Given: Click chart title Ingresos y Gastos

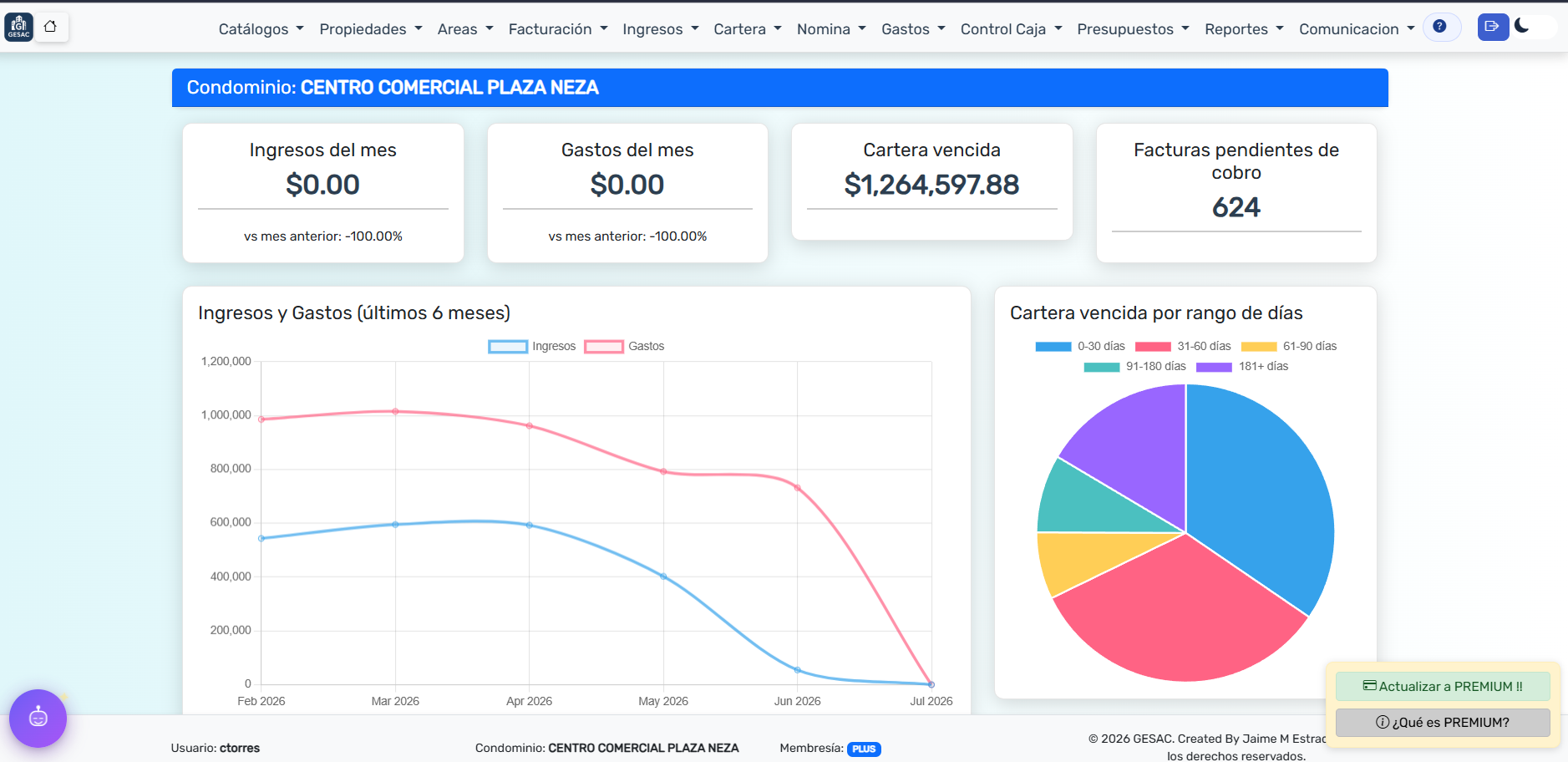Looking at the screenshot, I should click(x=354, y=313).
